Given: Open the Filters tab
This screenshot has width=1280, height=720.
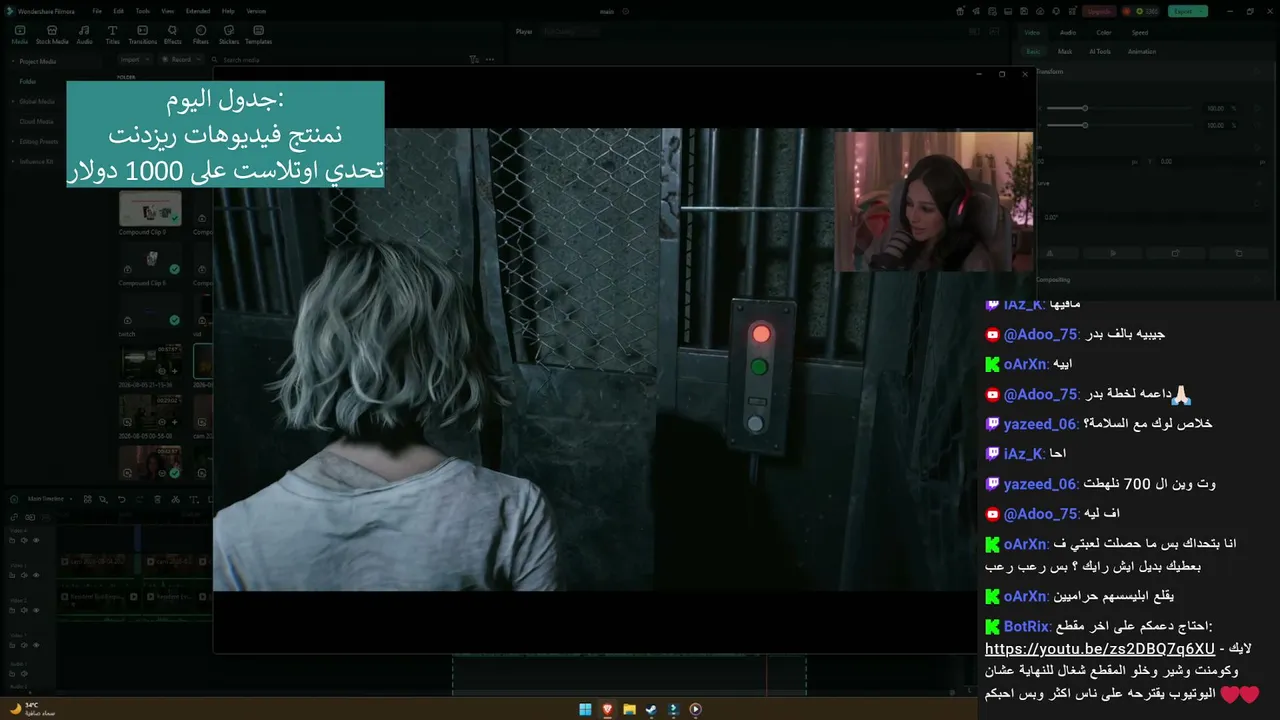Looking at the screenshot, I should (x=201, y=35).
